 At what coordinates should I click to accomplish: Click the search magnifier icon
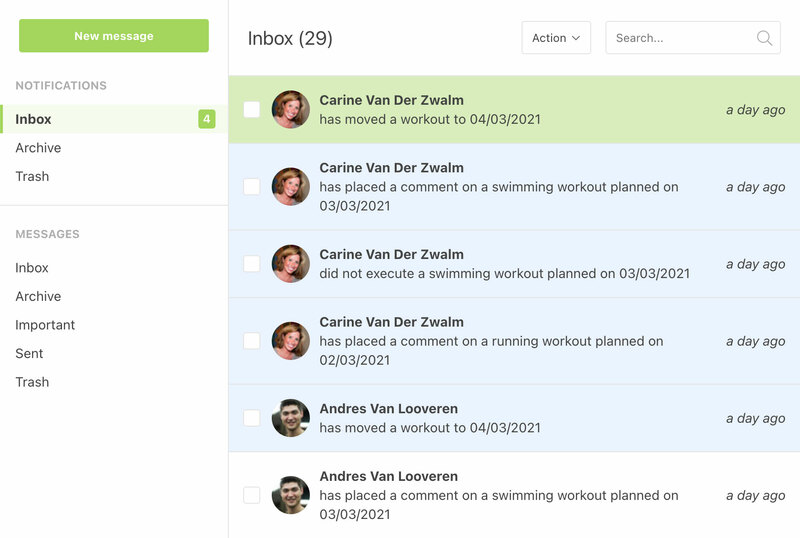click(764, 38)
